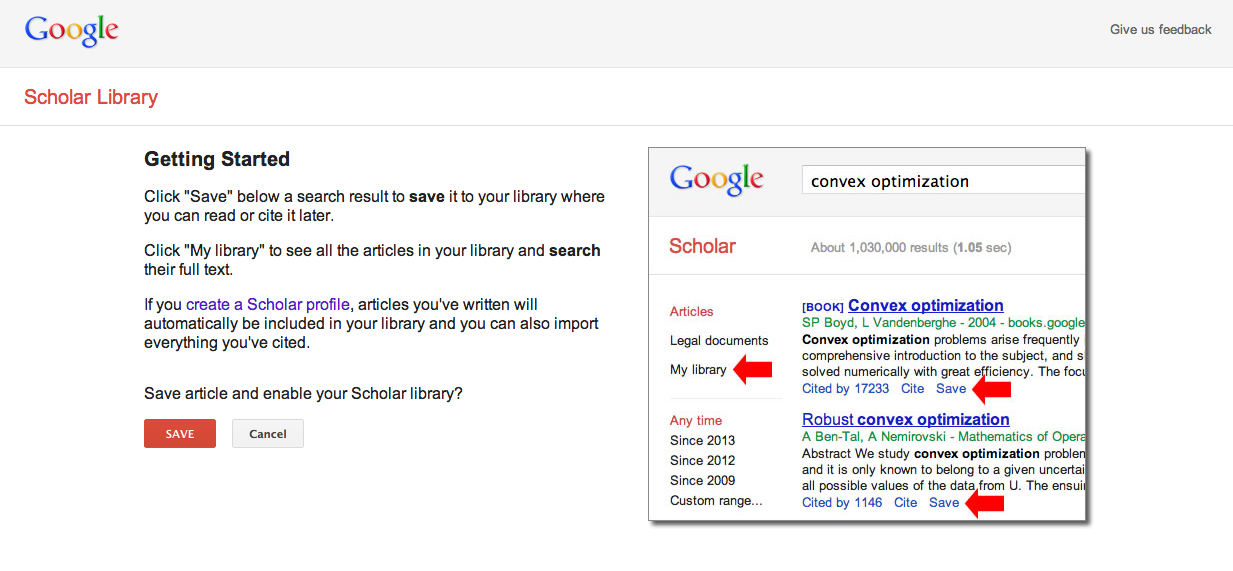
Task: Click the convex optimization search box
Action: [942, 181]
